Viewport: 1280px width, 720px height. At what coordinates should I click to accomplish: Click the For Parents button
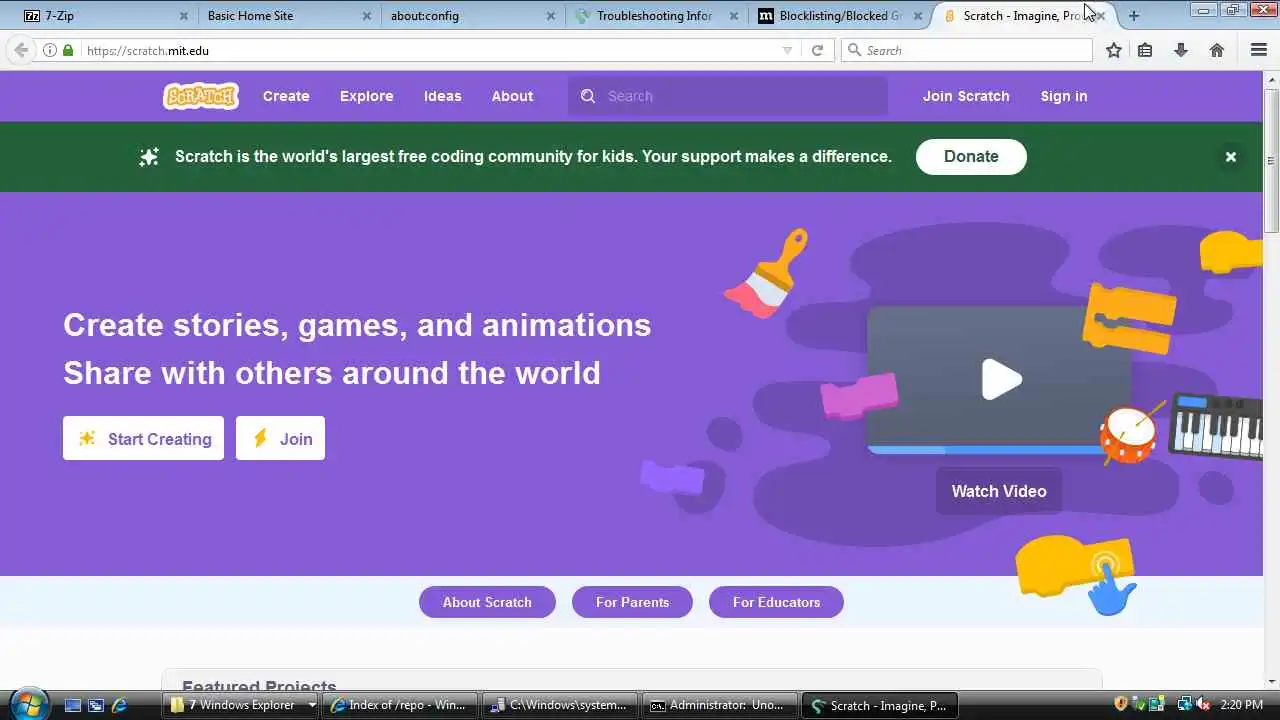click(x=632, y=602)
